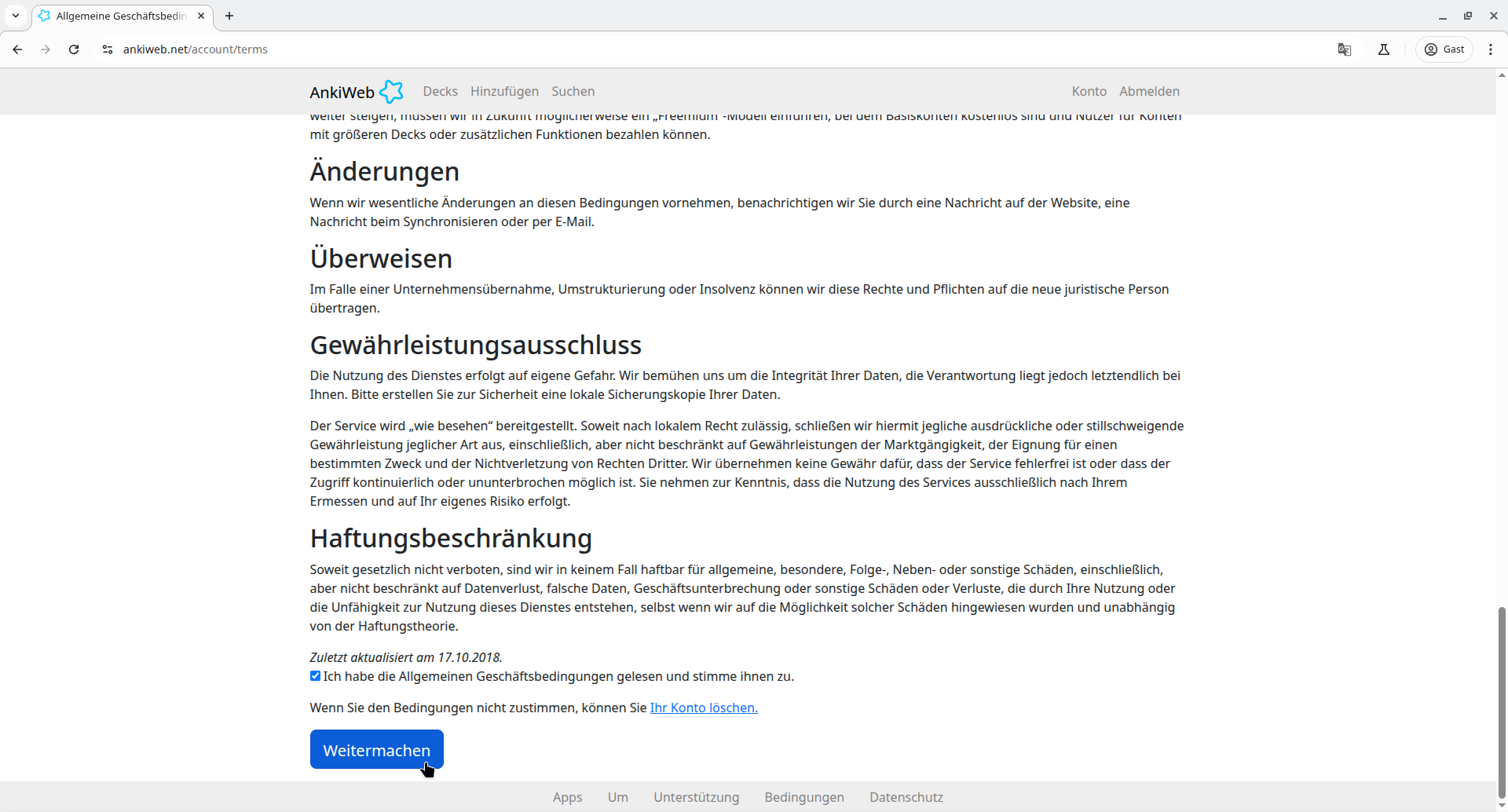Click the Änderungen heading
The height and width of the screenshot is (812, 1508).
(x=385, y=171)
